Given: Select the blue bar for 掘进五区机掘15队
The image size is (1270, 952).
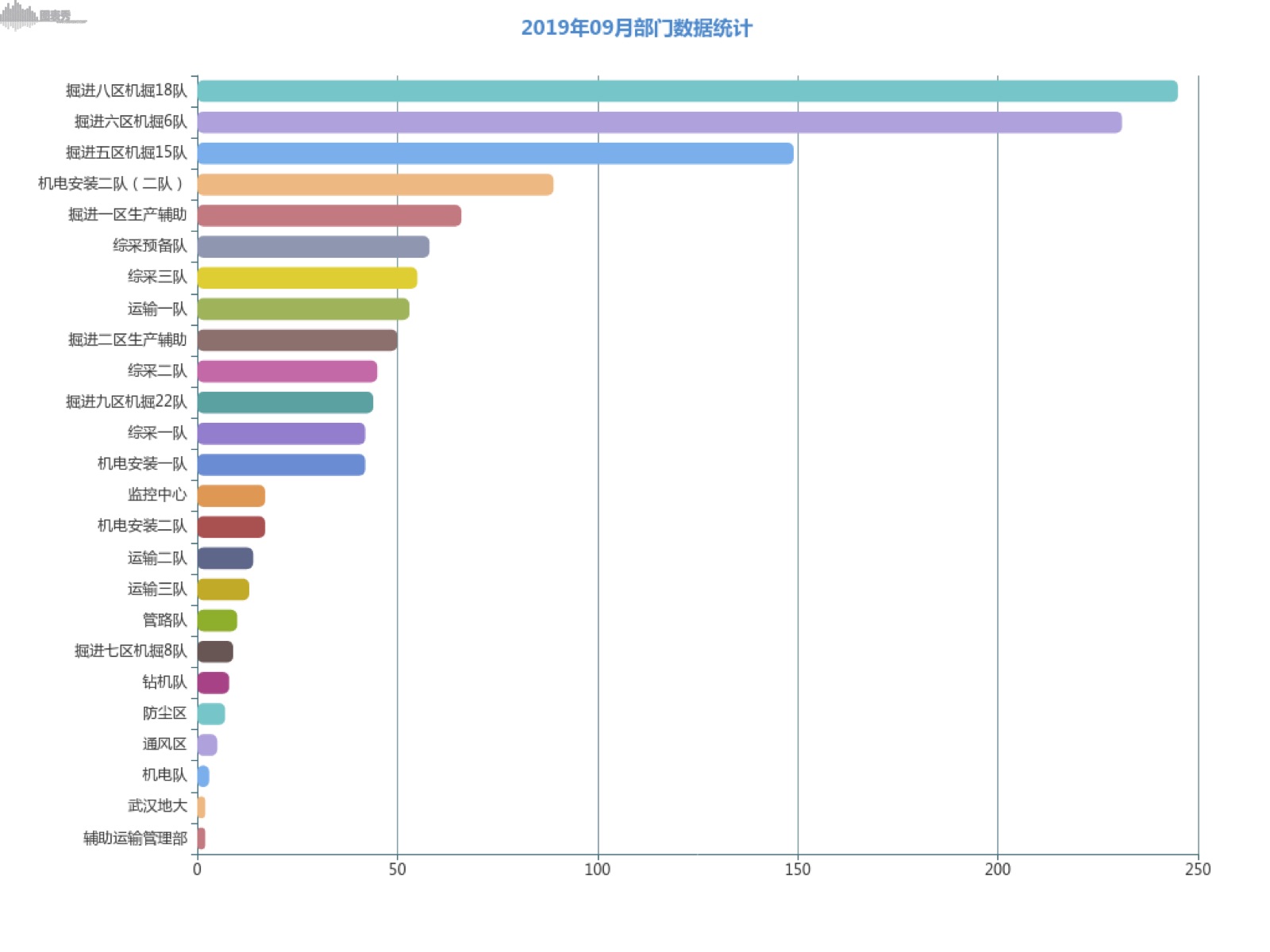Looking at the screenshot, I should coord(495,153).
